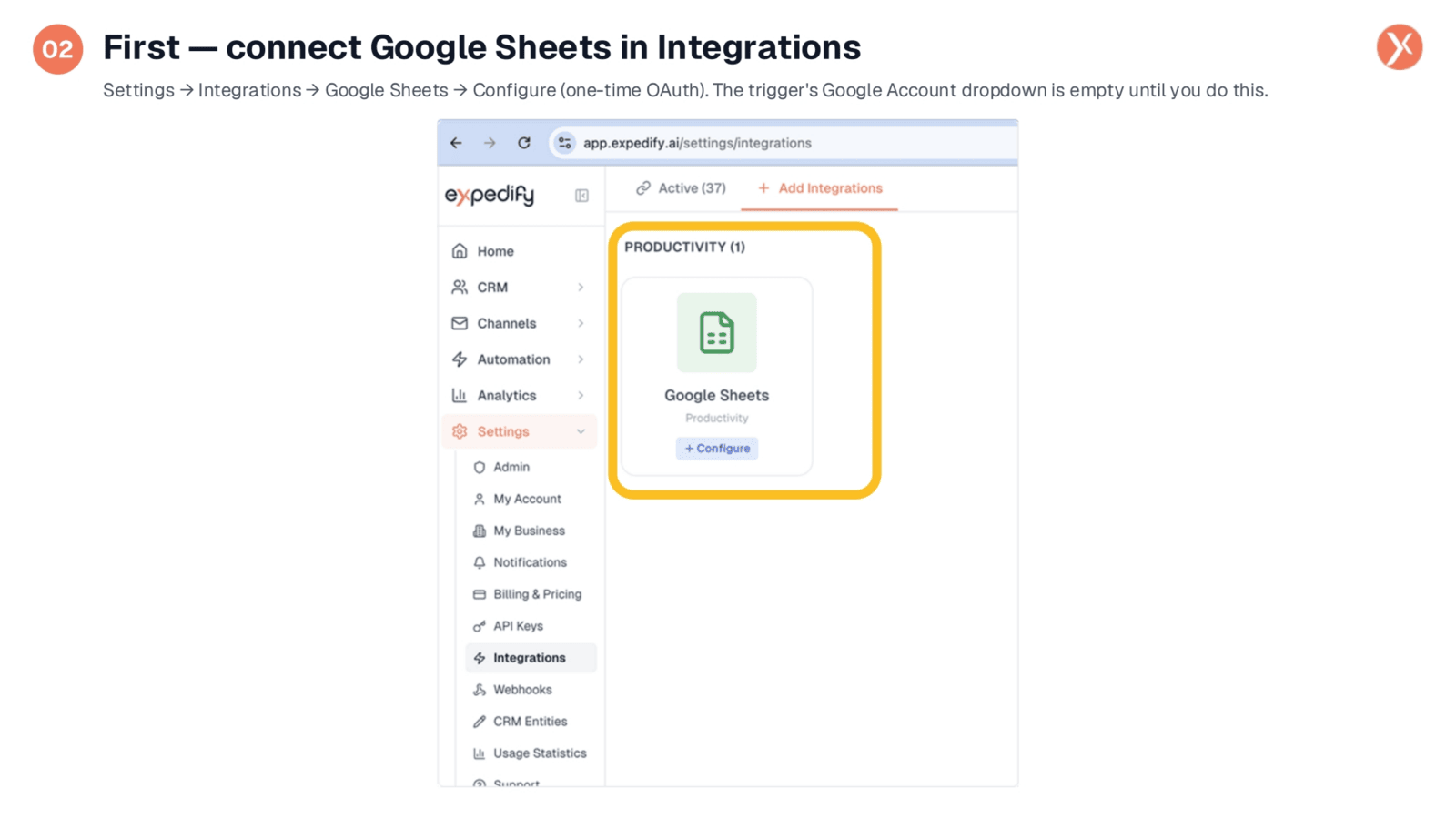Open CRM Entities page
Viewport: 1456px width, 819px height.
531,722
